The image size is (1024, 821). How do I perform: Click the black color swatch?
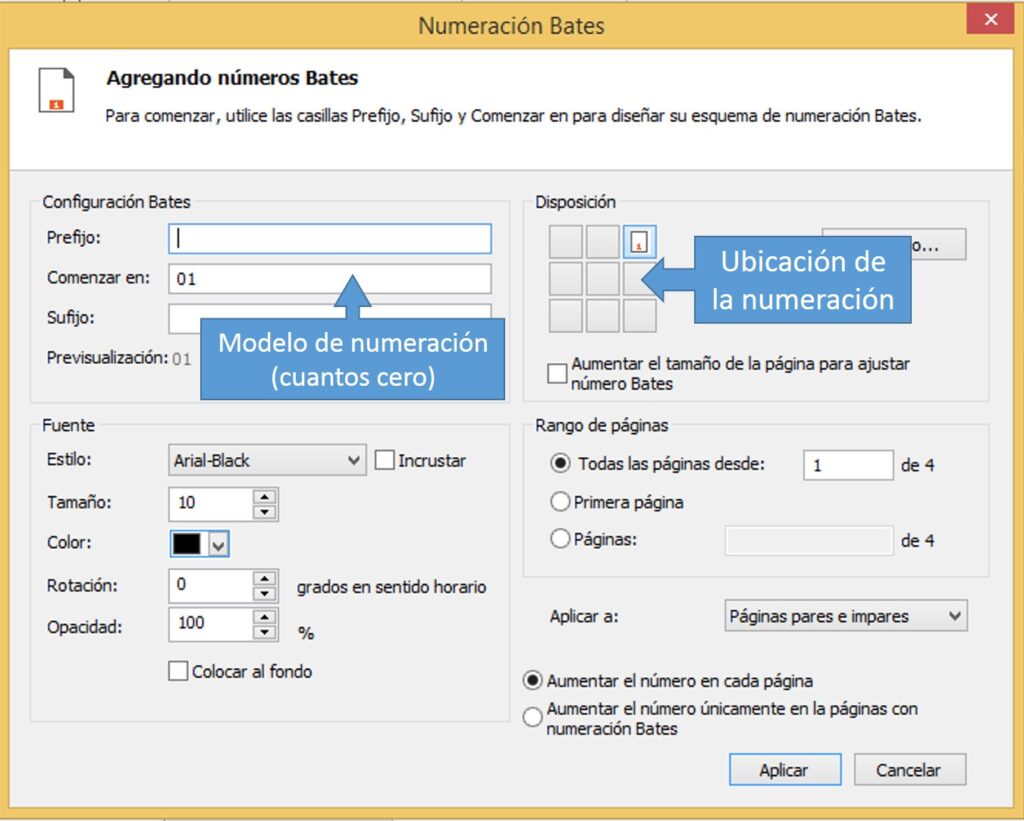tap(187, 543)
